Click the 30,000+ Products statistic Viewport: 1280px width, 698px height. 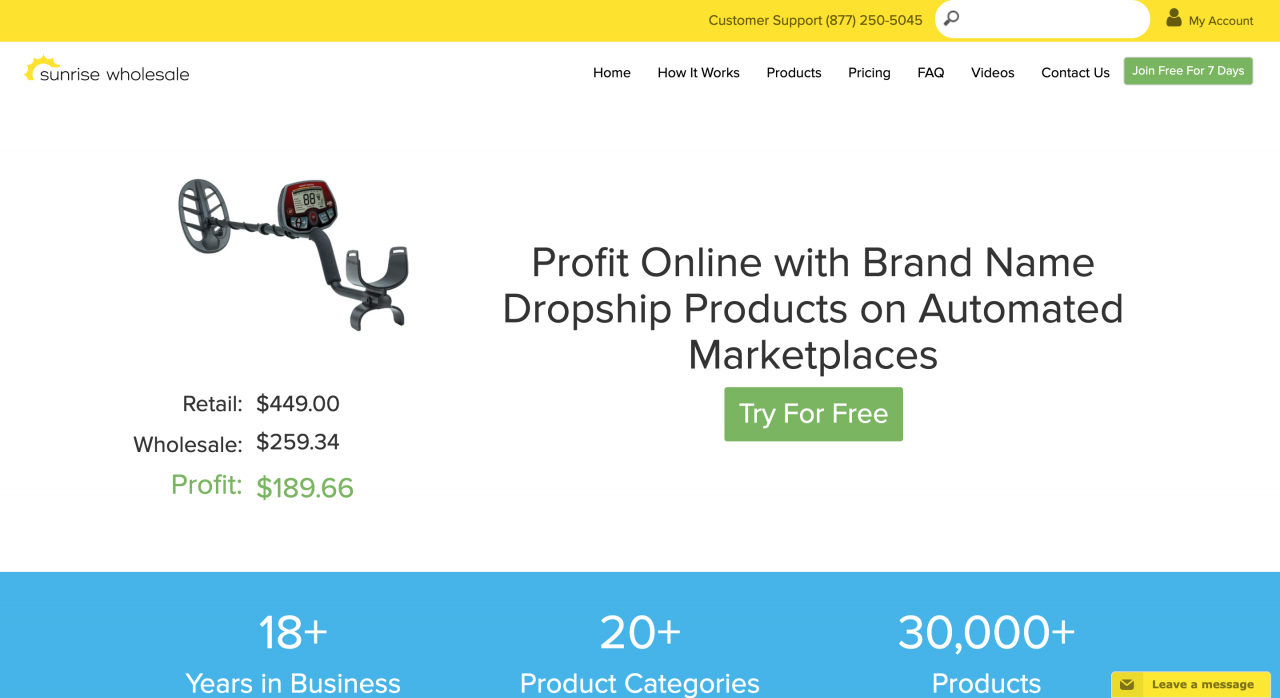pyautogui.click(x=986, y=652)
